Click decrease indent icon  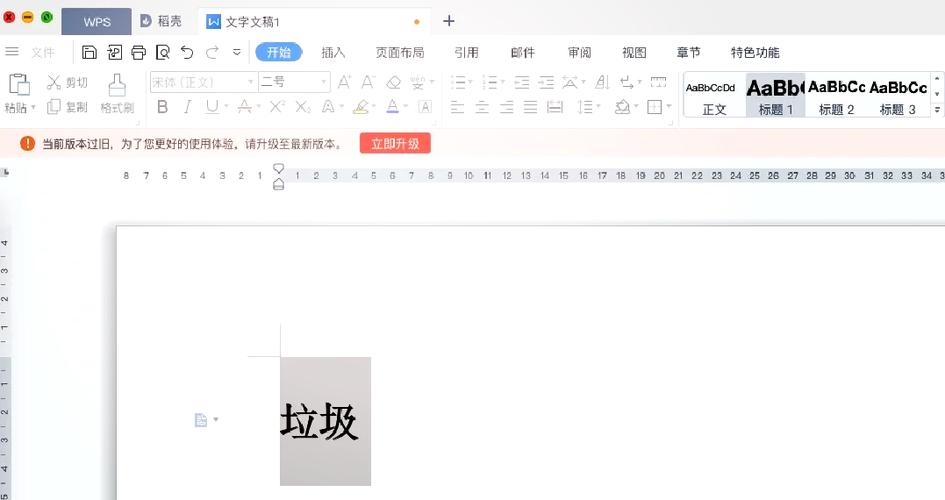coord(522,82)
